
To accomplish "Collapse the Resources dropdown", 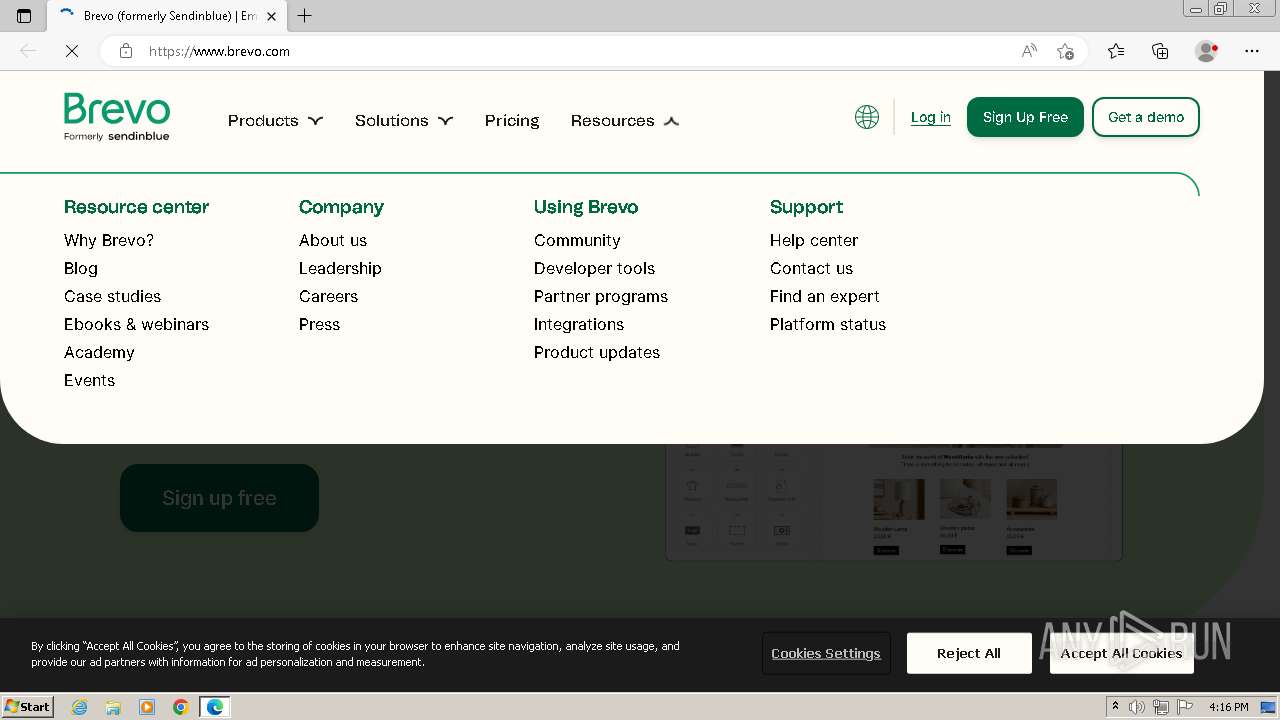I will (x=625, y=120).
